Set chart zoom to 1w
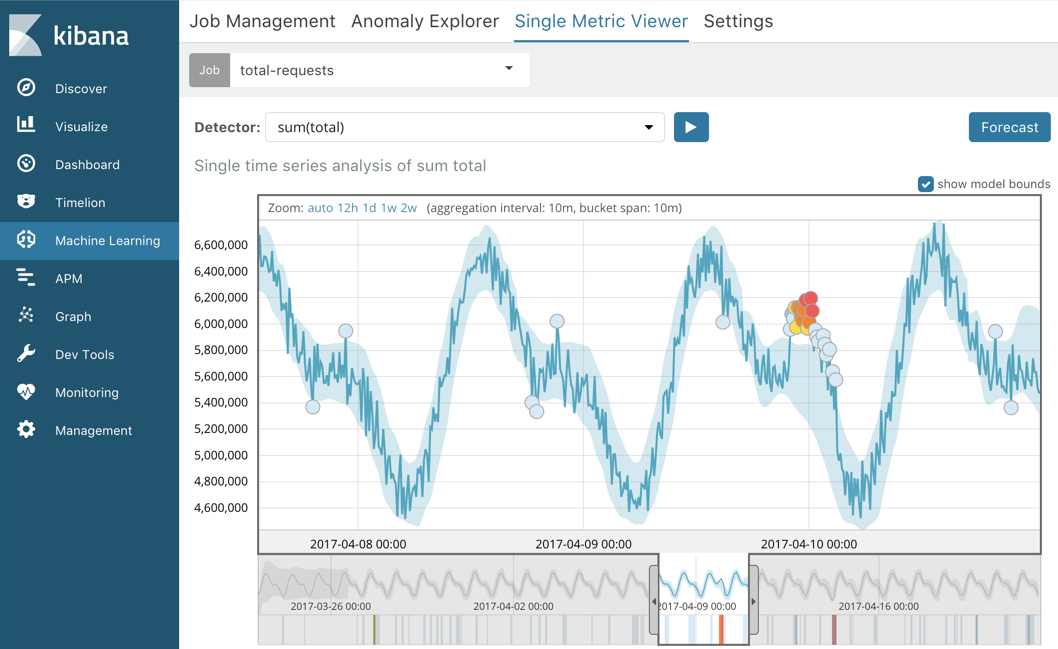This screenshot has width=1058, height=649. click(x=388, y=208)
